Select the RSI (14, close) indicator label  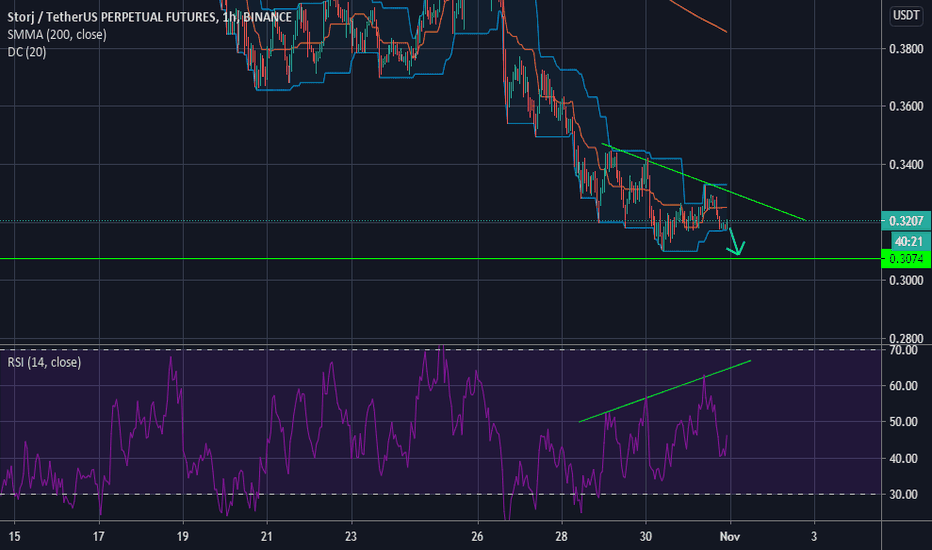[x=44, y=362]
